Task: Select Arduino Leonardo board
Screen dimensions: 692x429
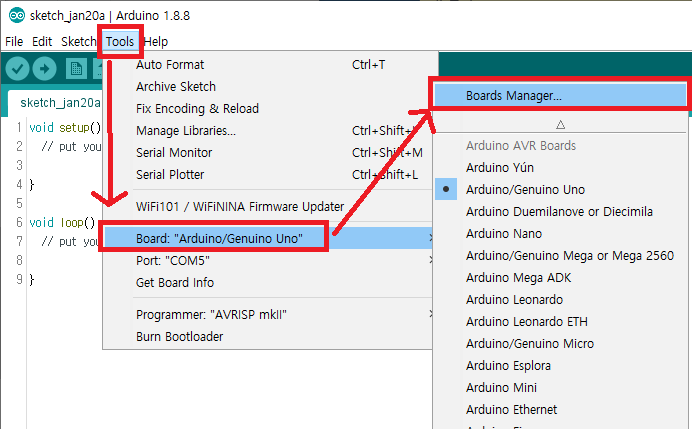Action: pyautogui.click(x=560, y=300)
